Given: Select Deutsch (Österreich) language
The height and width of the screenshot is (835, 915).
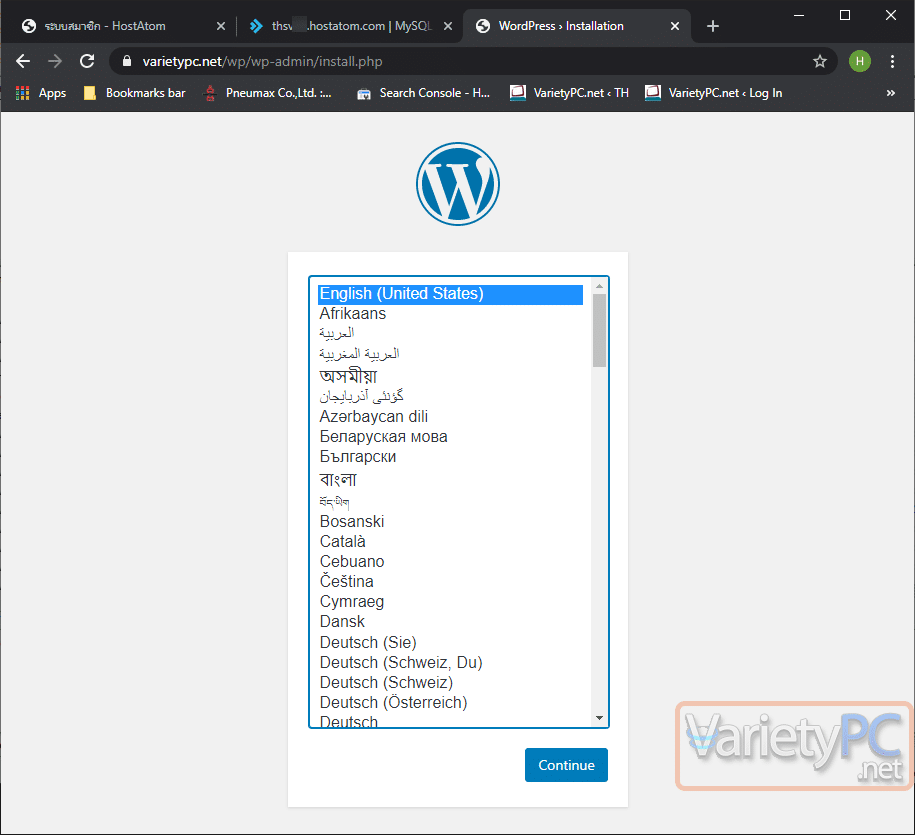Looking at the screenshot, I should [x=450, y=703].
